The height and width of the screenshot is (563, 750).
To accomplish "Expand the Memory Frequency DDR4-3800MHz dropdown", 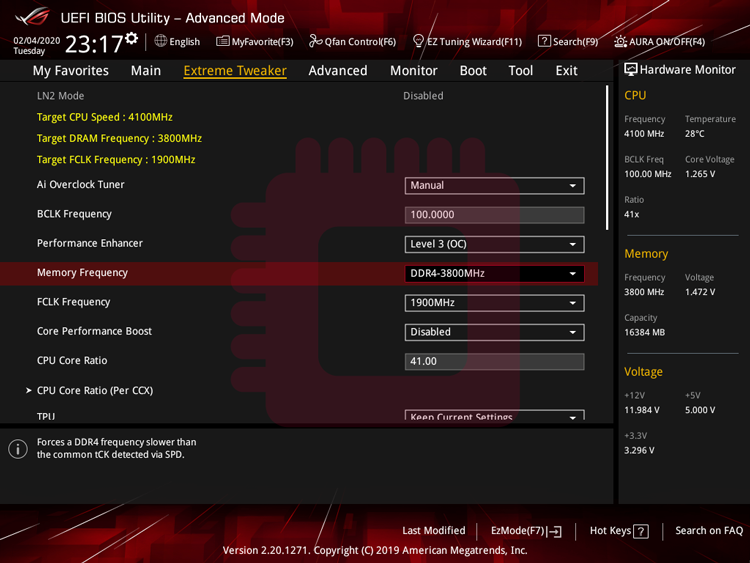I will click(494, 273).
